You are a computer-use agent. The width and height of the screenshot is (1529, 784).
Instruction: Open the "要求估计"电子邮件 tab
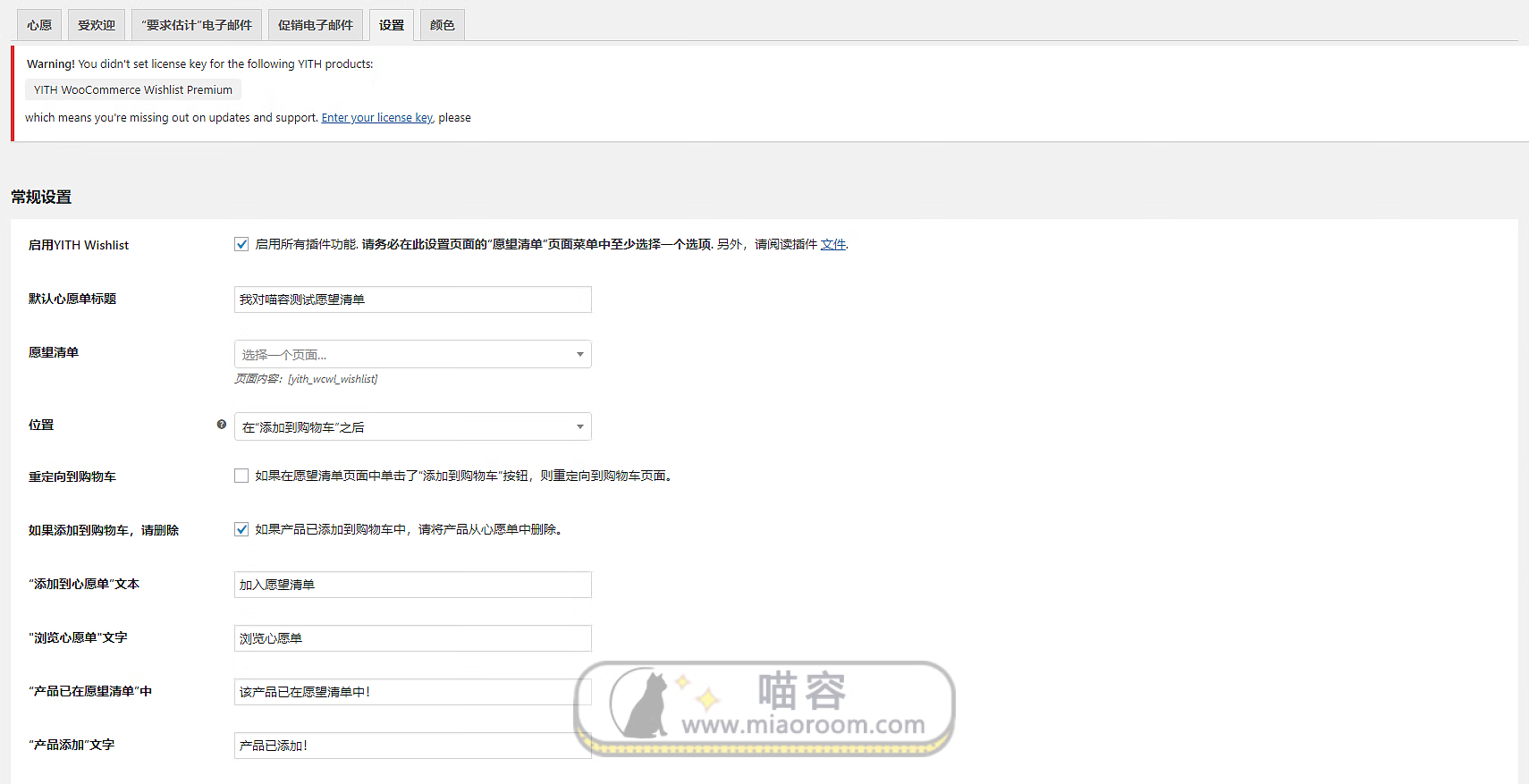[197, 25]
